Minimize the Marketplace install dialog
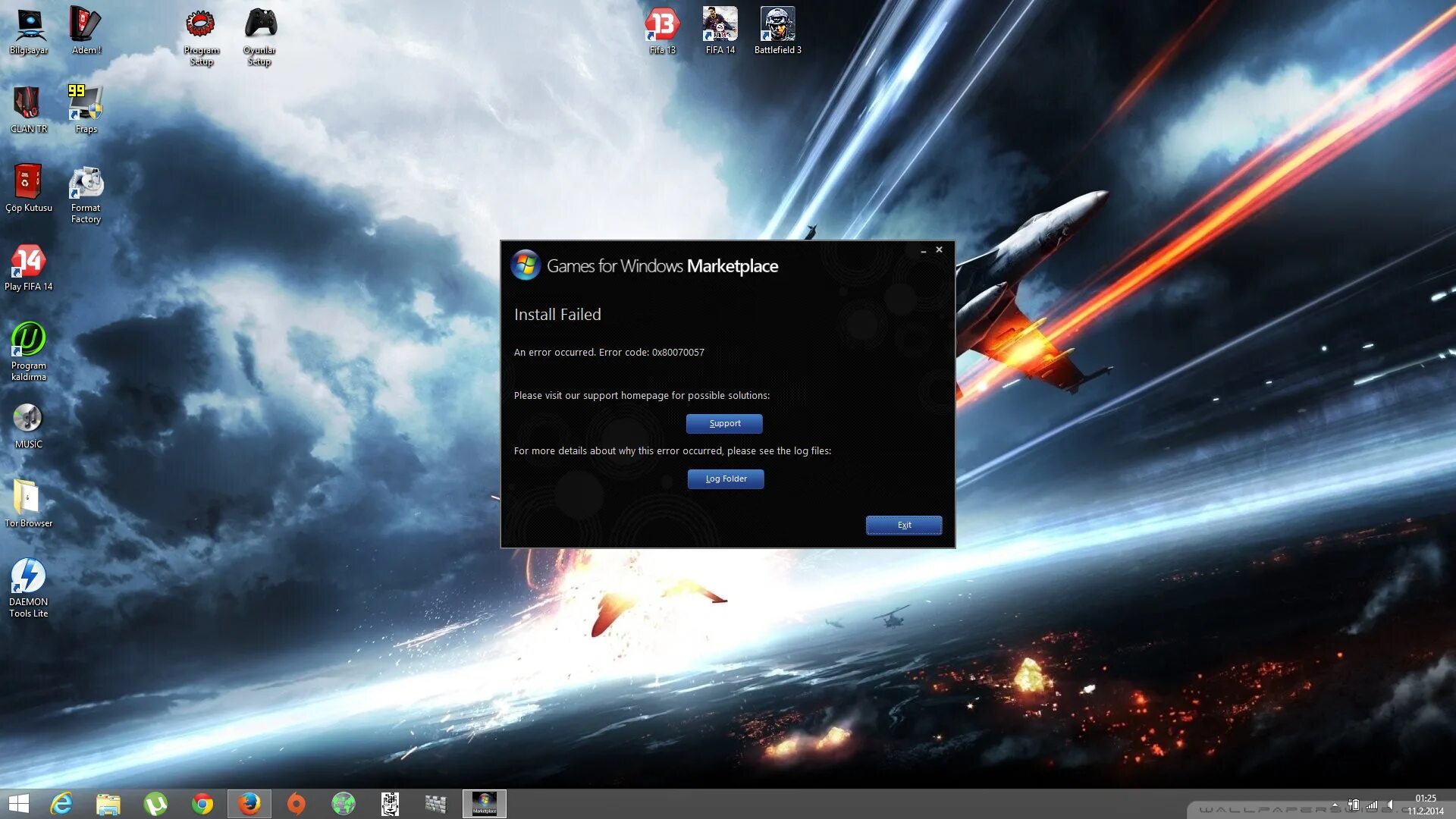1456x819 pixels. [x=923, y=249]
